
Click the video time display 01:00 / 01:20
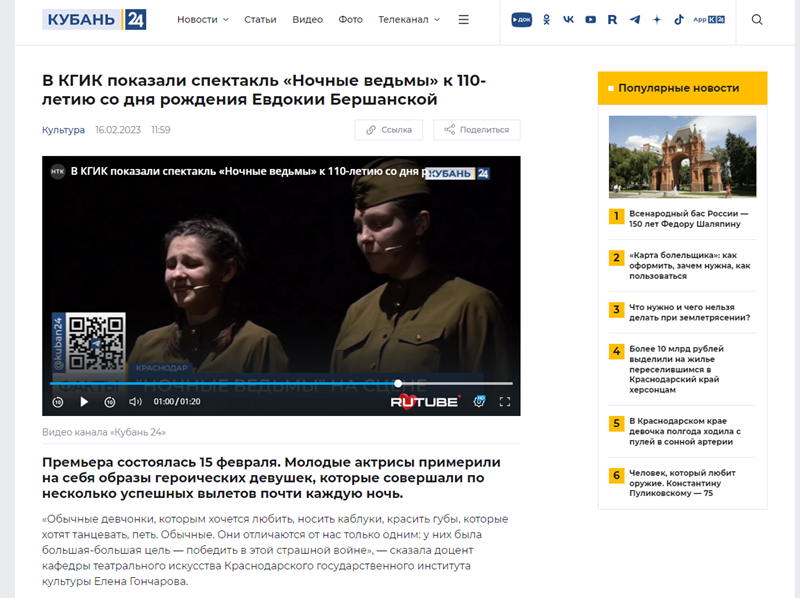[x=177, y=402]
